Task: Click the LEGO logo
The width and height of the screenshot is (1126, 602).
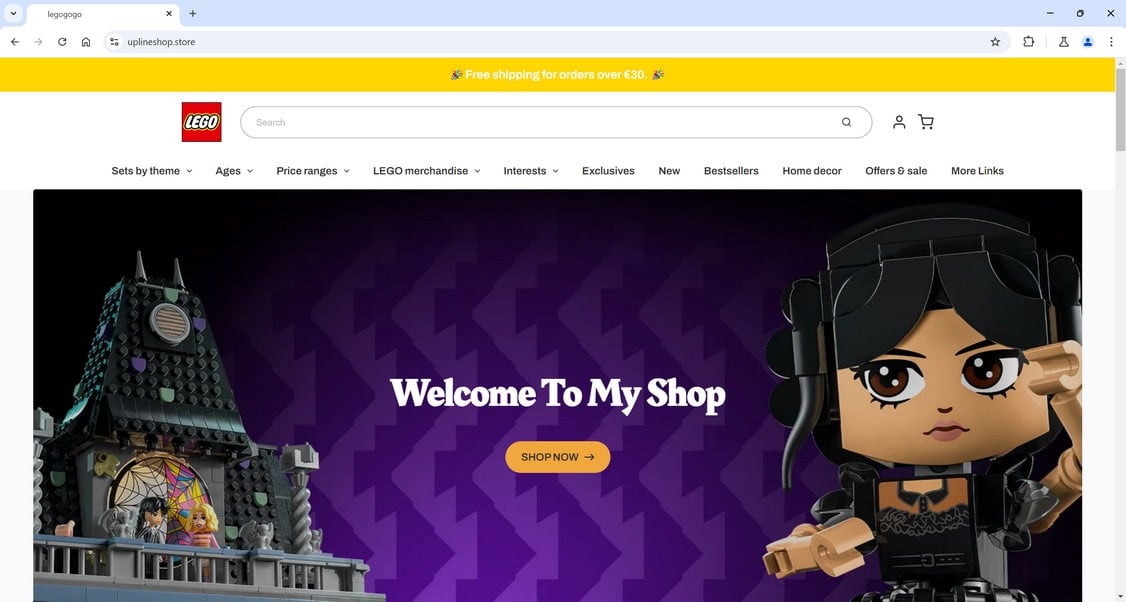Action: tap(201, 122)
